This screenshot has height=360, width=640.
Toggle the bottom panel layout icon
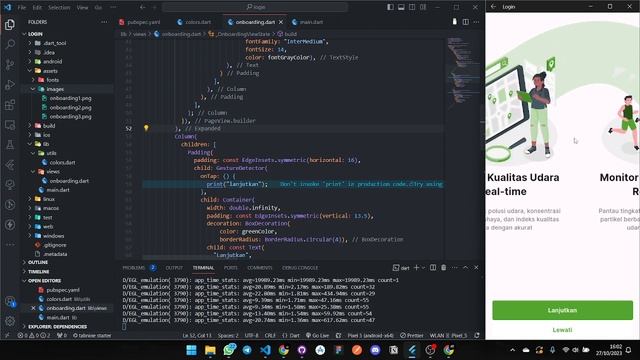click(x=401, y=7)
